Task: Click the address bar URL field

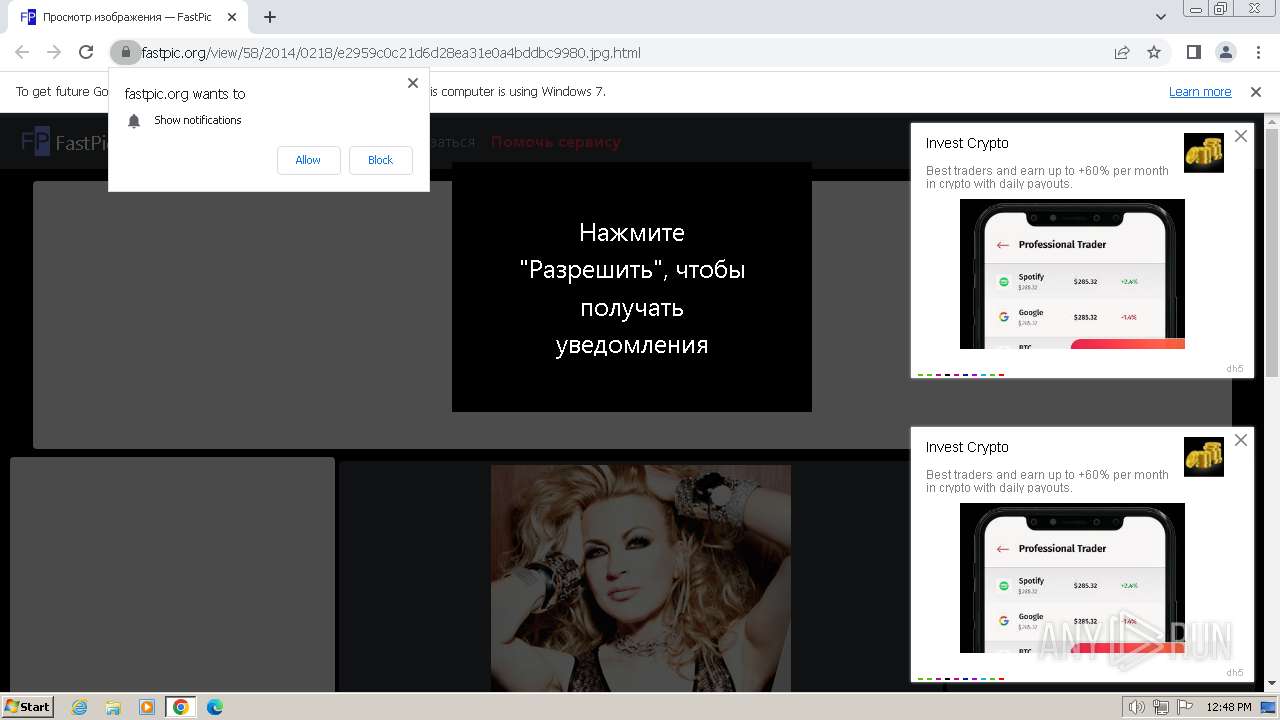Action: tap(620, 53)
